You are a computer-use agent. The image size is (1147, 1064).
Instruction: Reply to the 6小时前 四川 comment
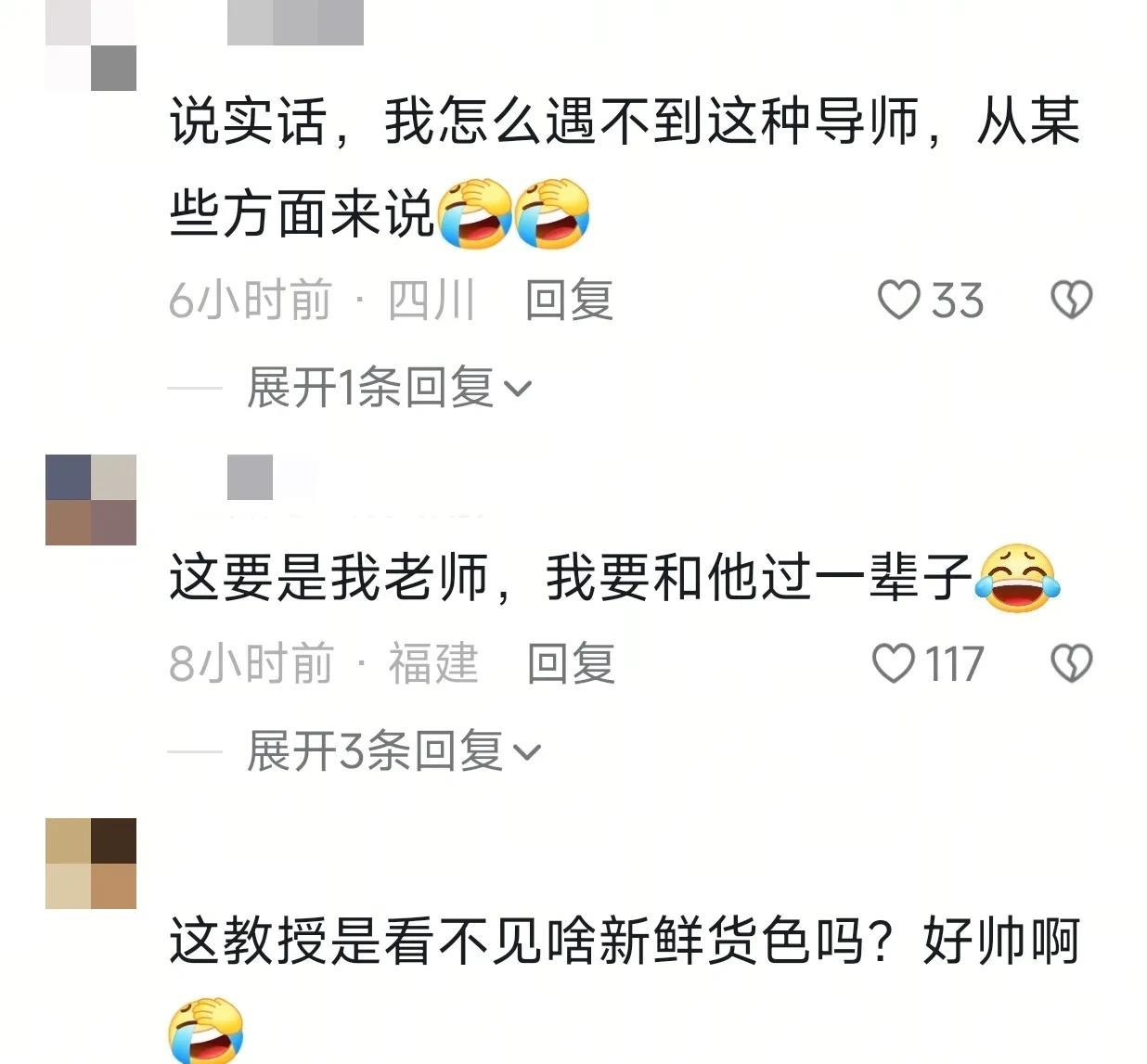pos(569,301)
